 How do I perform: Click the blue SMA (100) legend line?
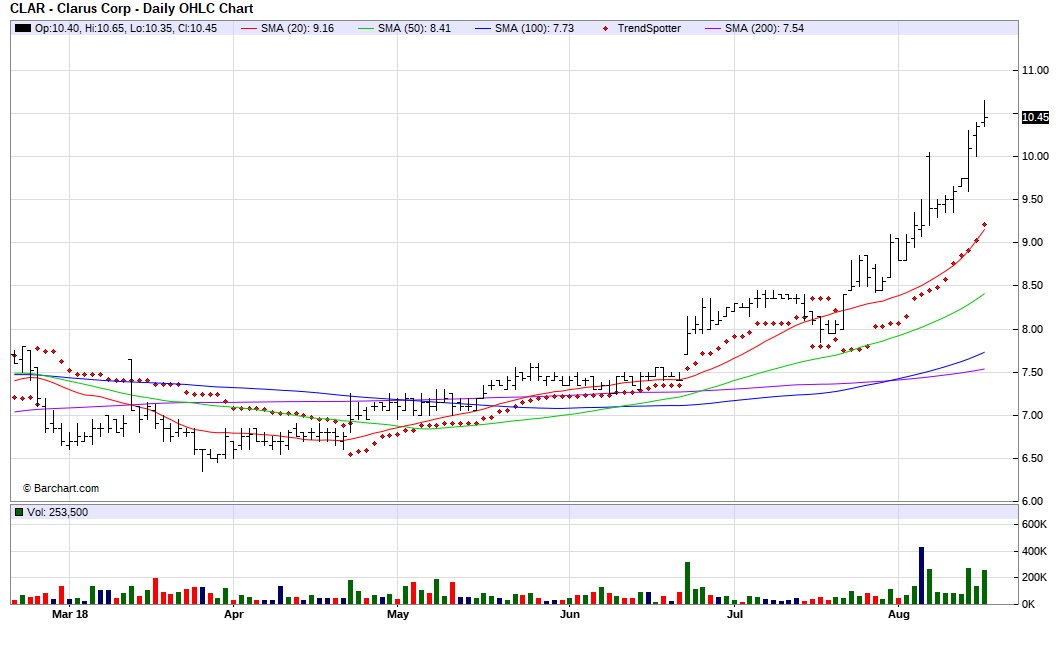point(483,28)
